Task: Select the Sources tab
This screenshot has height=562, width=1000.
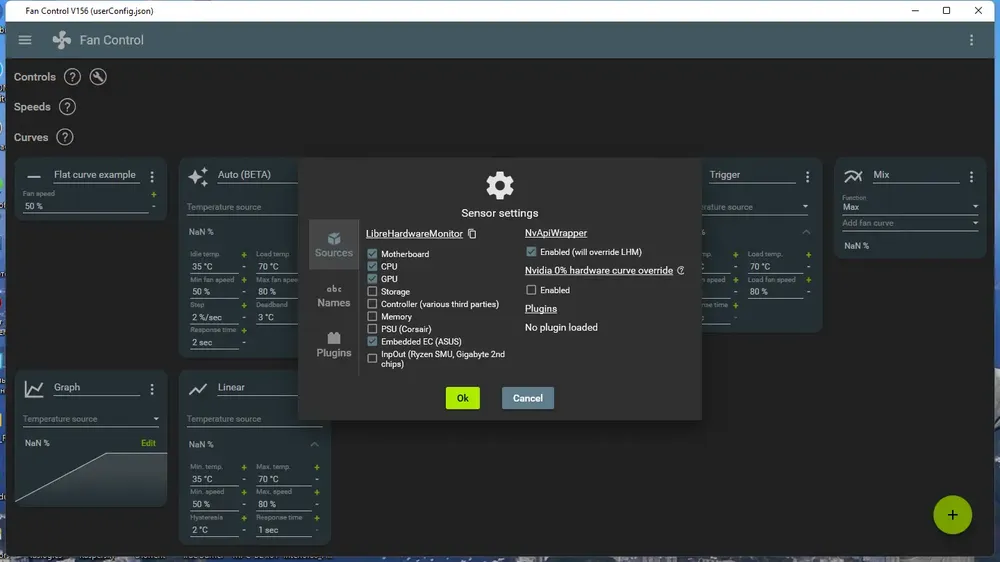Action: [334, 245]
